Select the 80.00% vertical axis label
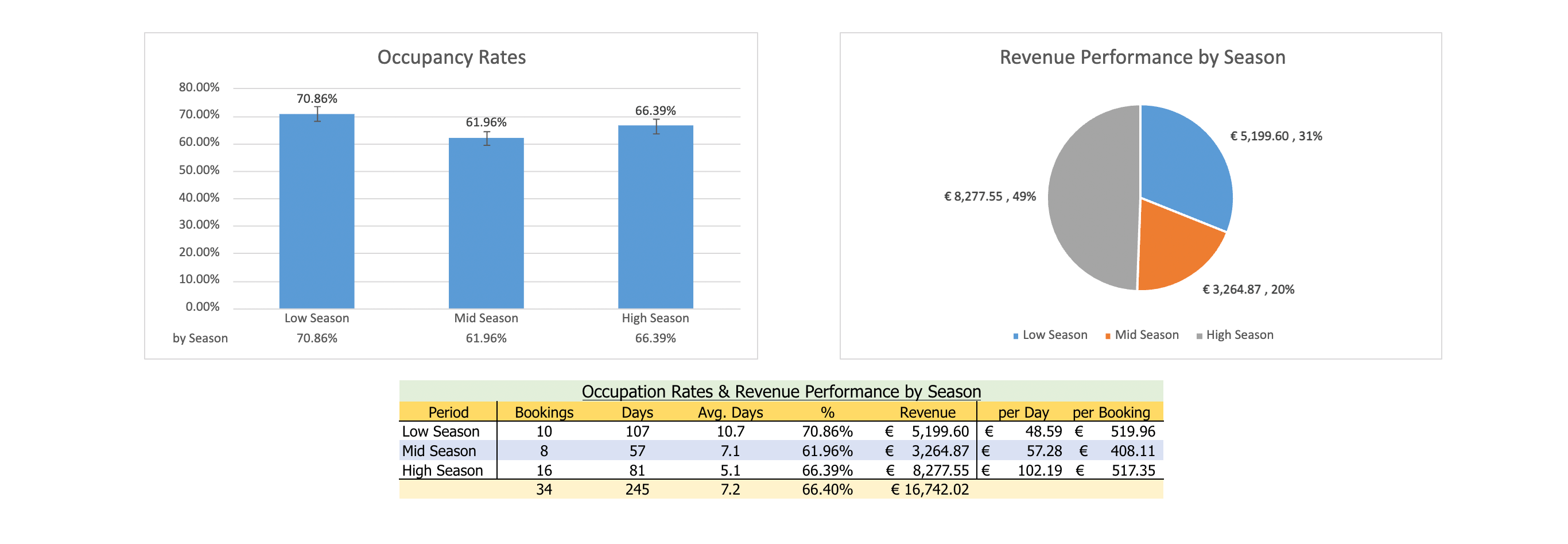 199,87
